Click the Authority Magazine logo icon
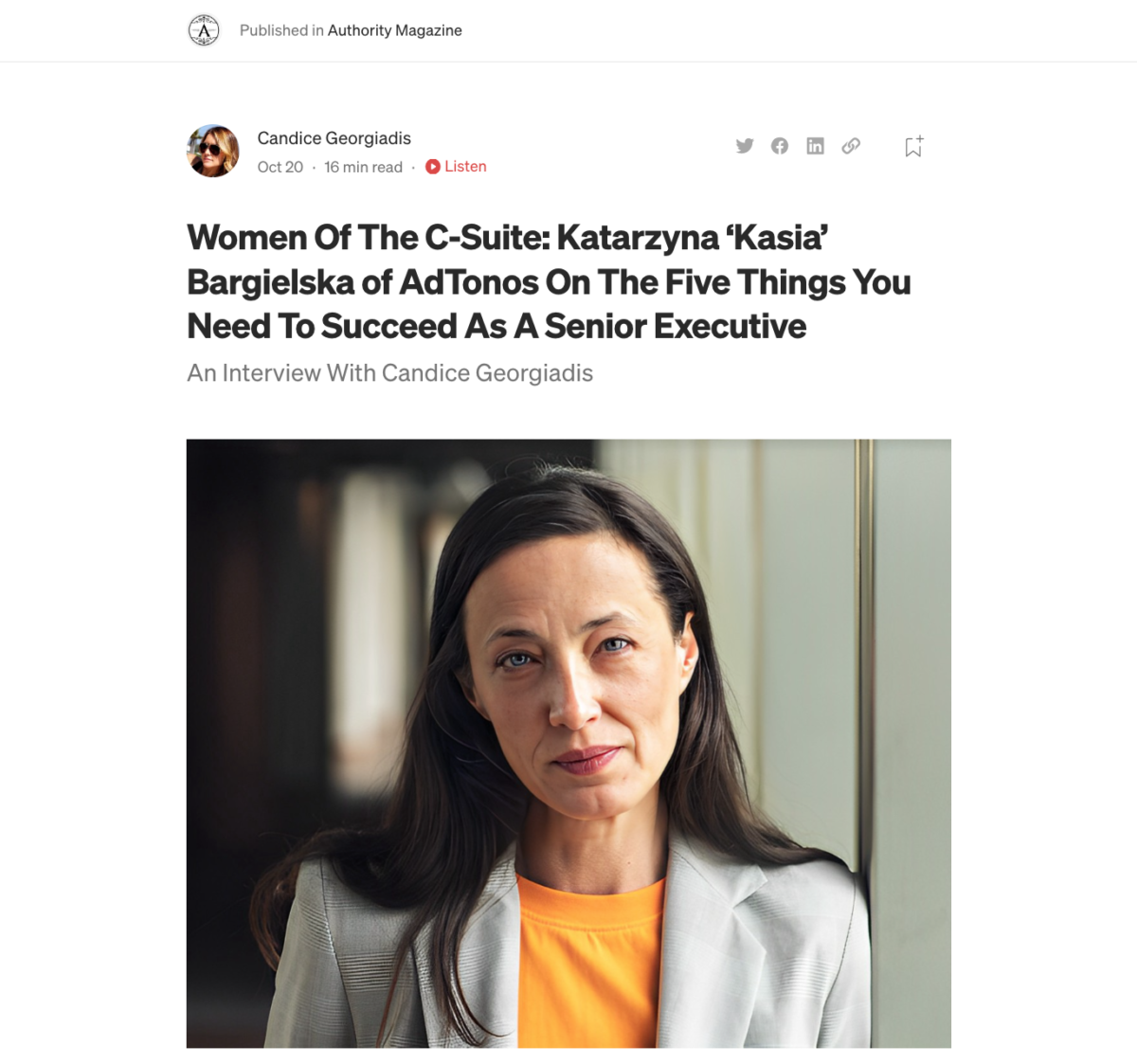 pos(204,30)
